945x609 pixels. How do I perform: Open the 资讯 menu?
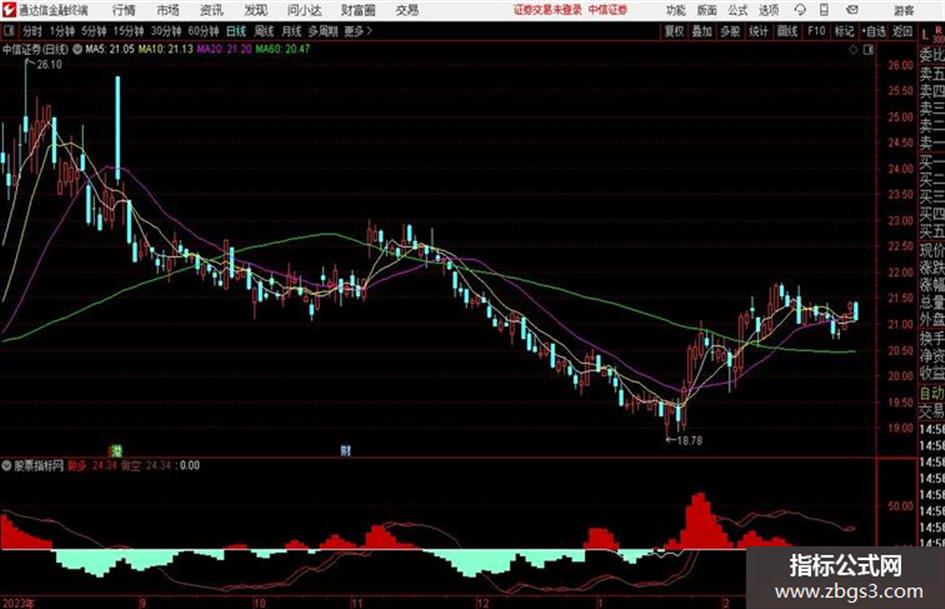click(x=212, y=10)
